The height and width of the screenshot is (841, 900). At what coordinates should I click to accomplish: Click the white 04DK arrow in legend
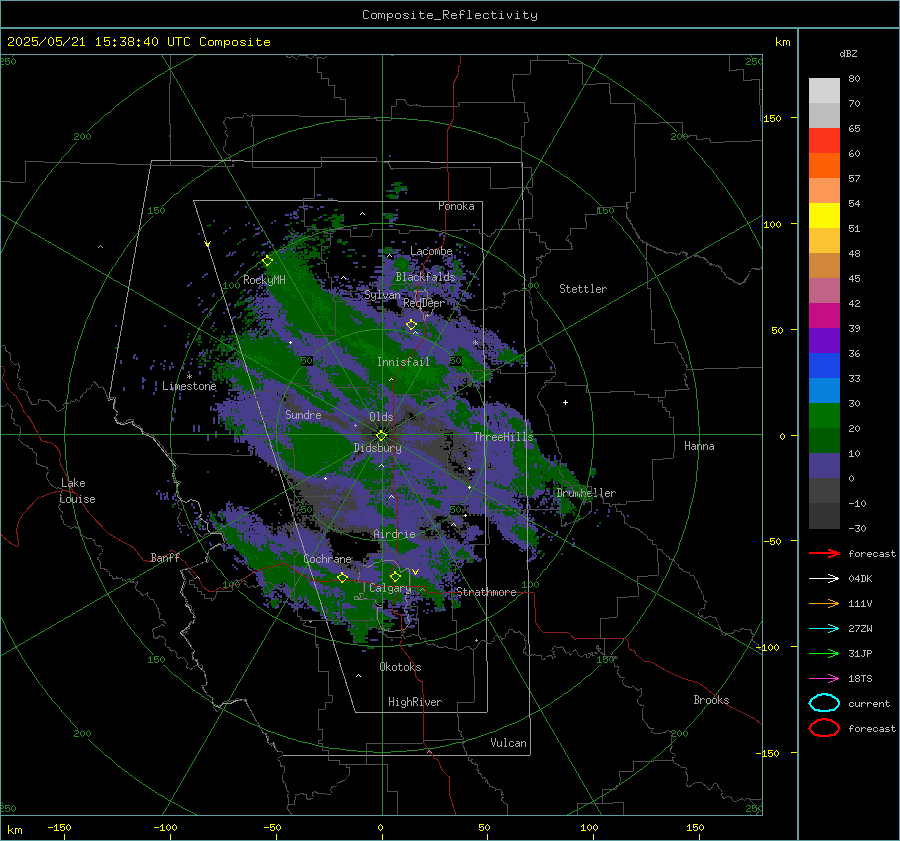824,578
